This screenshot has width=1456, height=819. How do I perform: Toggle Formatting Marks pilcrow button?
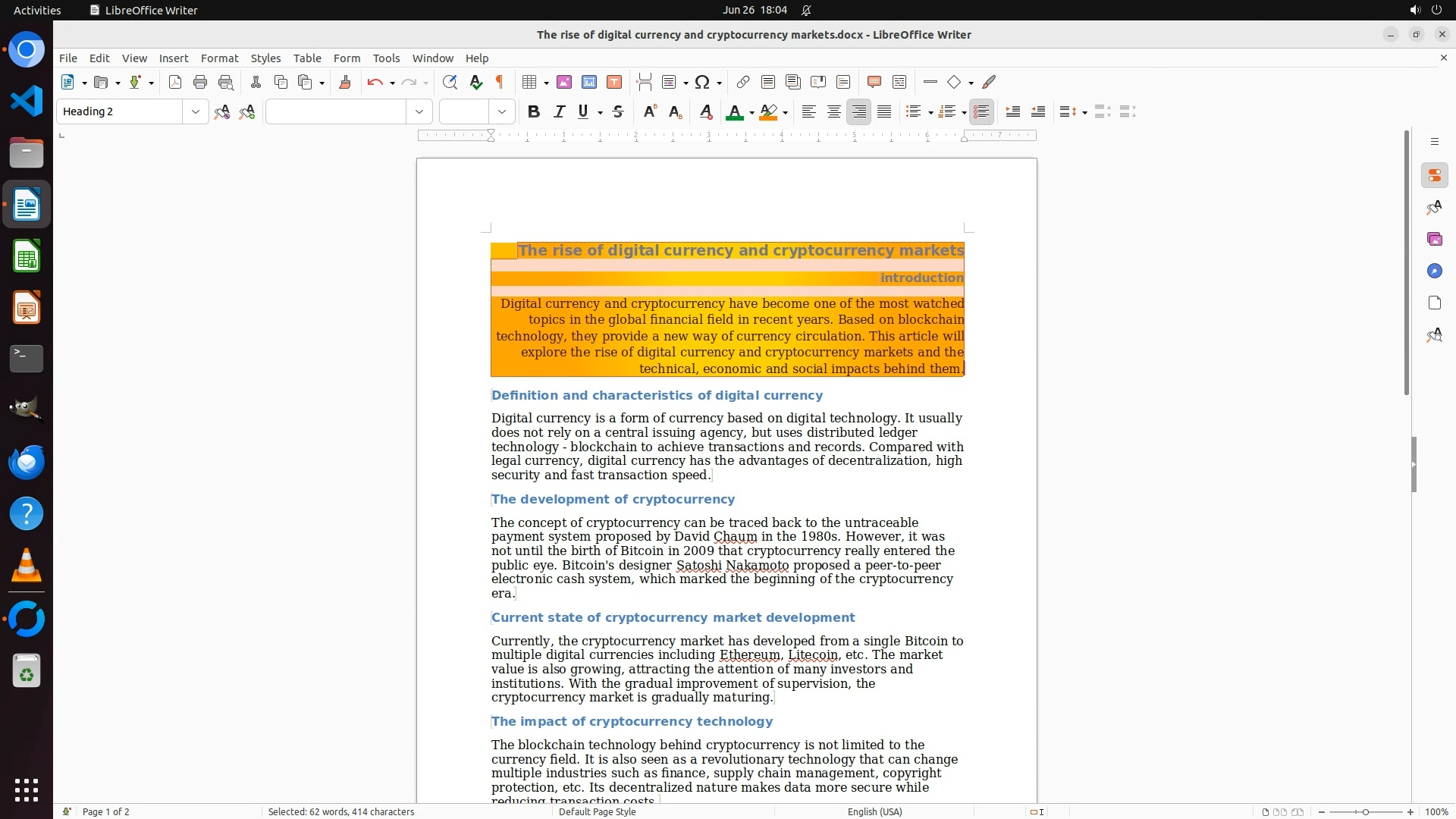500,82
